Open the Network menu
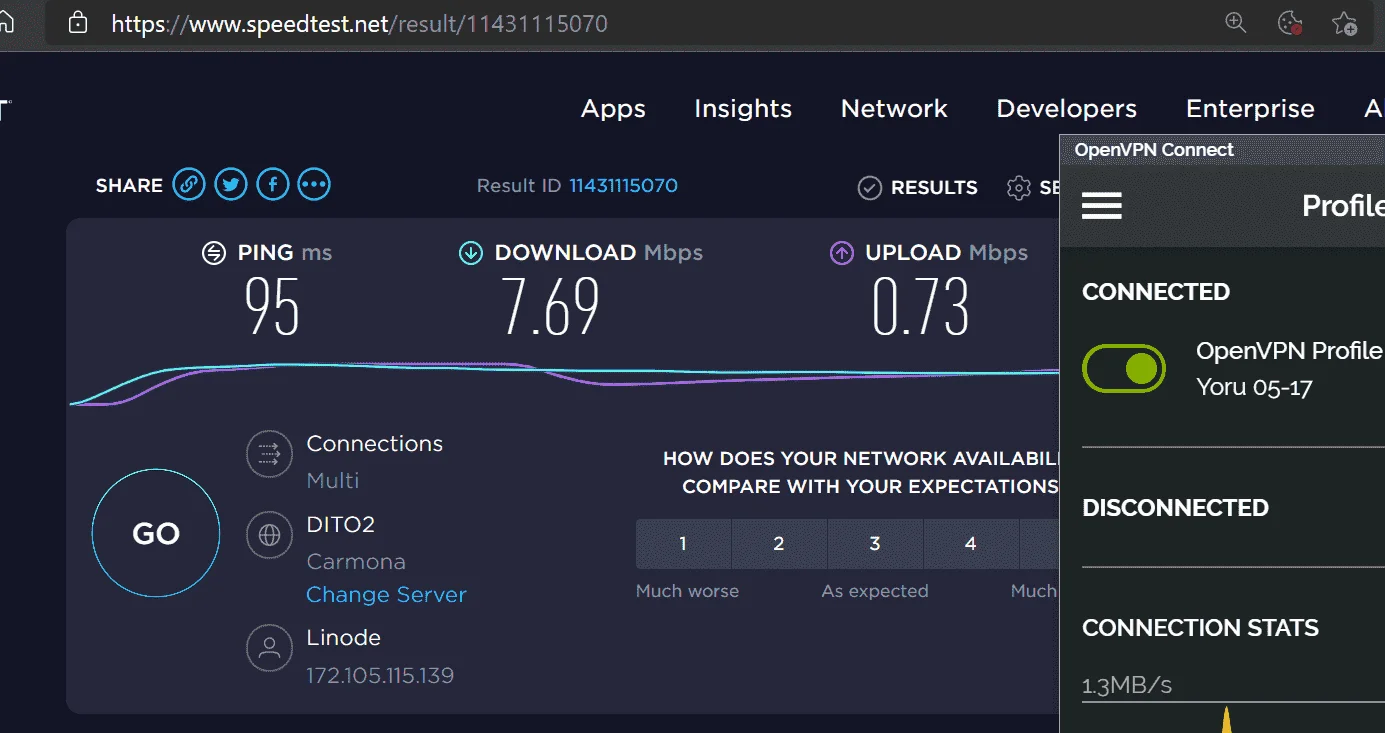1385x733 pixels. pos(894,108)
